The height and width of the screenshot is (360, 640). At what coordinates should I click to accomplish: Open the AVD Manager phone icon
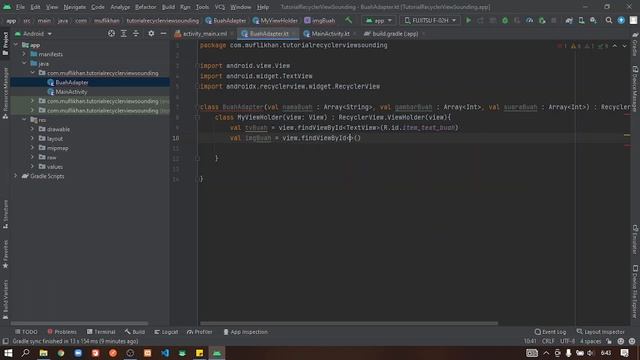click(x=581, y=20)
